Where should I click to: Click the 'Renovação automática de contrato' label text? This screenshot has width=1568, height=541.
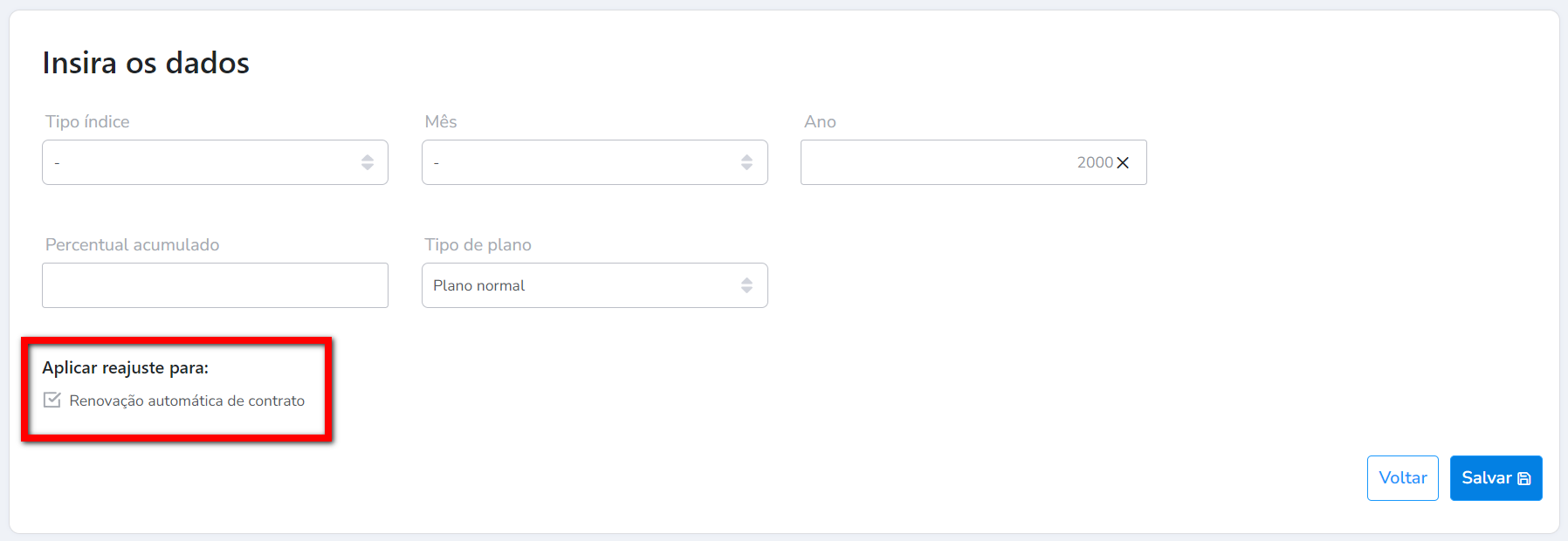pos(187,401)
